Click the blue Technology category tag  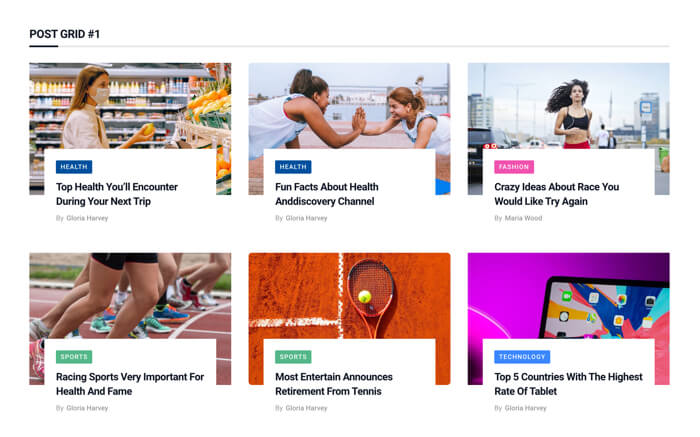pyautogui.click(x=522, y=357)
